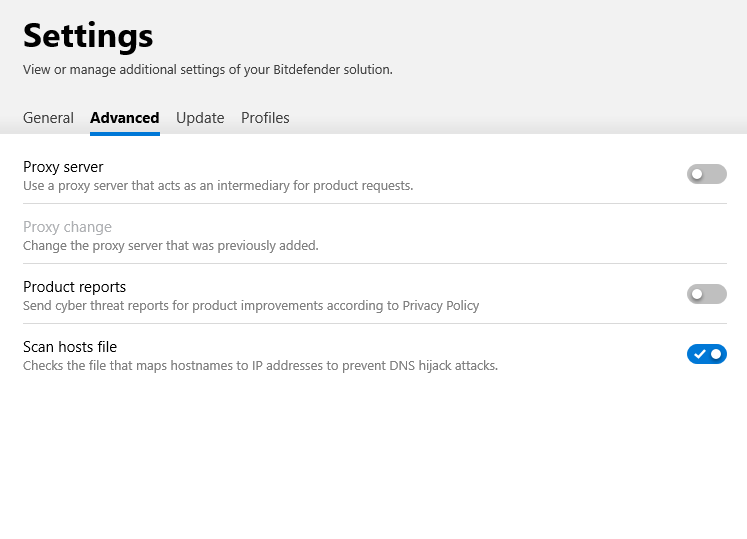Viewport: 747px width, 539px height.
Task: Select the Advanced tab
Action: coord(124,118)
